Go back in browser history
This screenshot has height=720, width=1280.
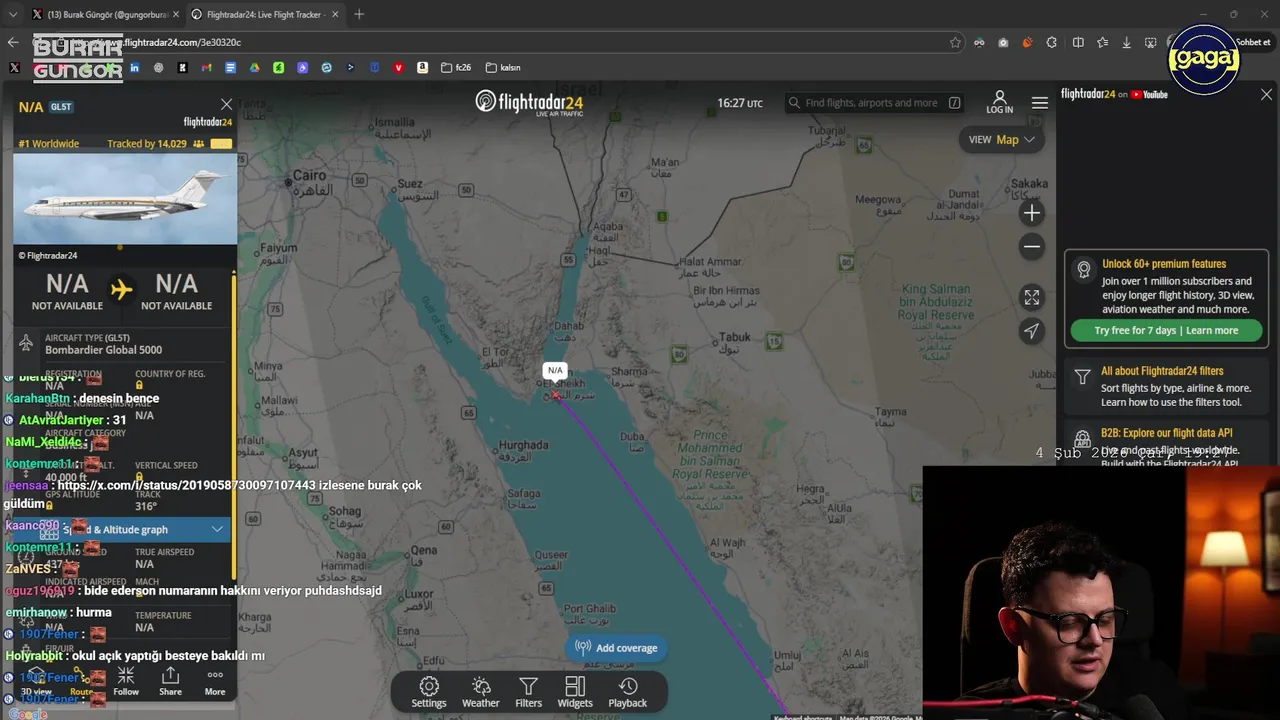[13, 42]
